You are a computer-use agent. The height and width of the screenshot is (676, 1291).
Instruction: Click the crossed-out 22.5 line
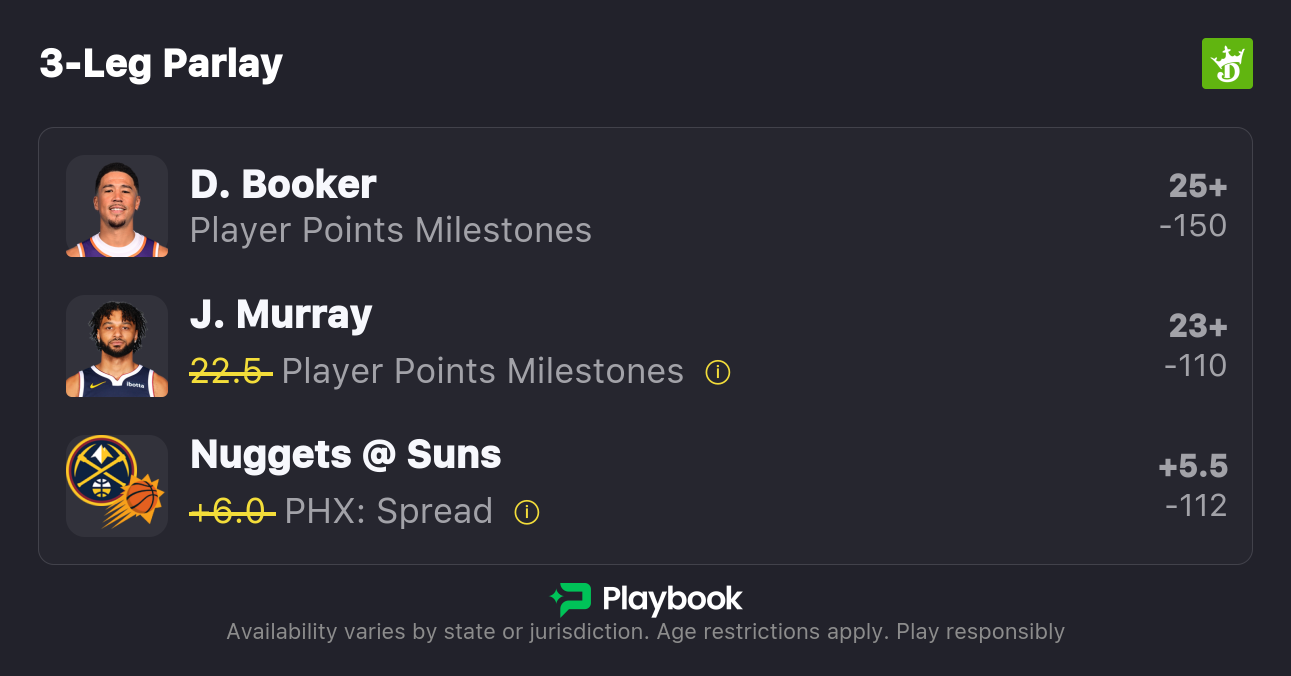point(231,372)
